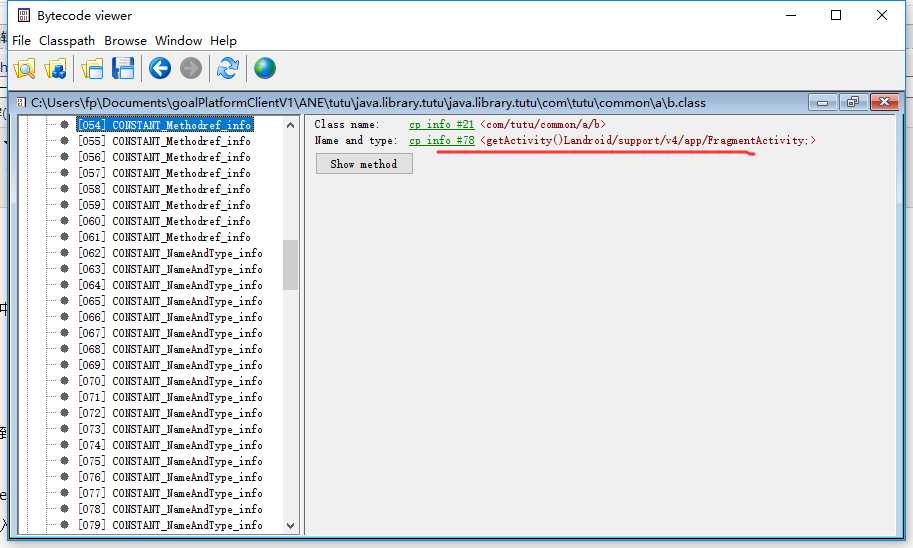Select [071] CONSTANT_NameAndType_info entry
This screenshot has width=913, height=548.
[x=171, y=397]
